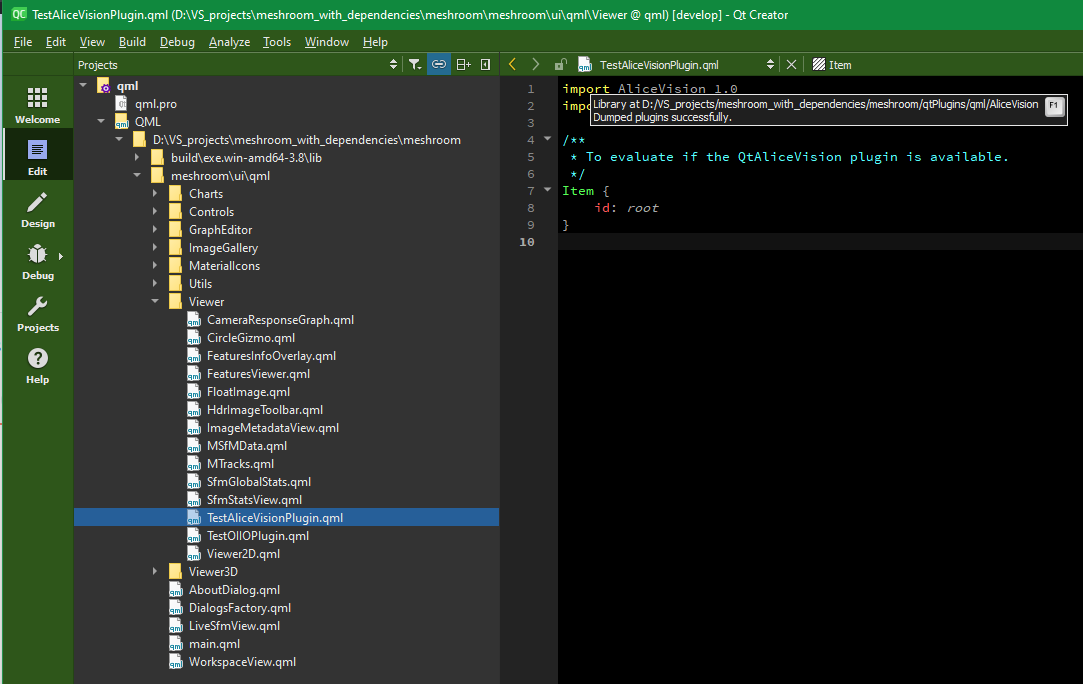Expand the Viewer3D folder
The image size is (1083, 684).
tap(155, 571)
